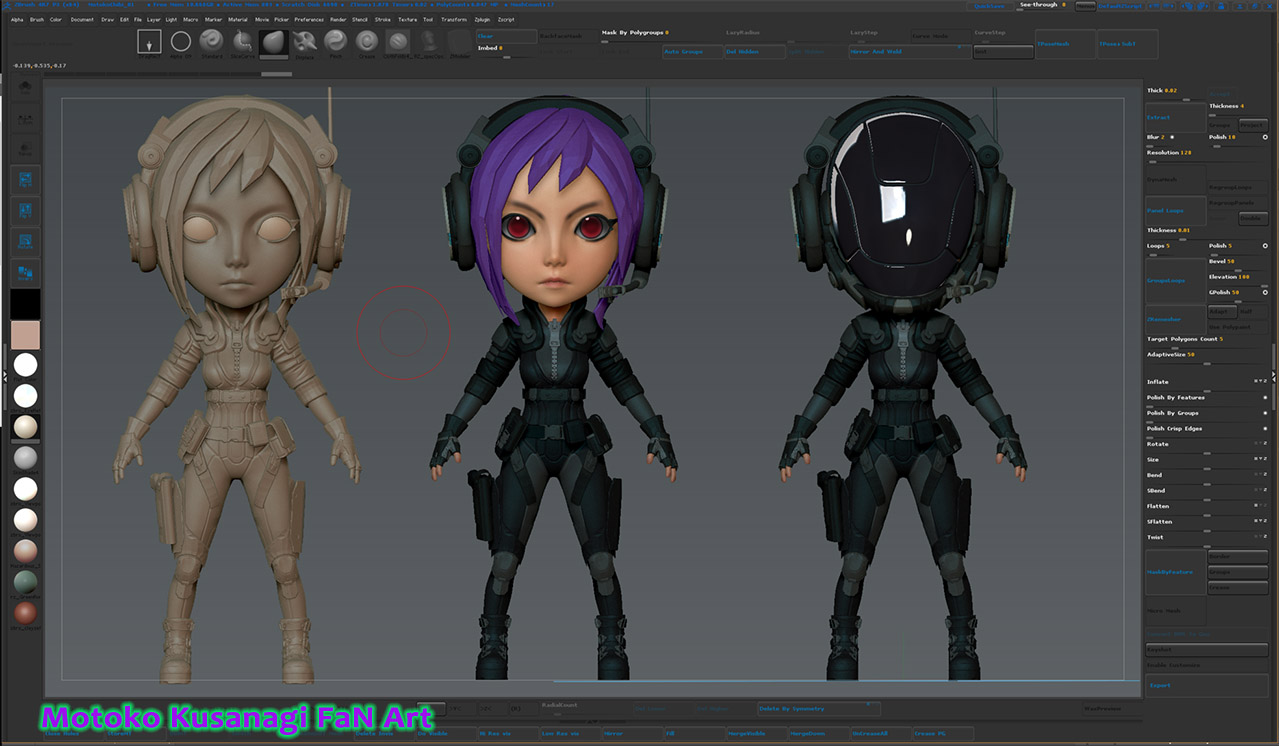
Task: Pick the cream-colored material sphere
Action: (25, 427)
